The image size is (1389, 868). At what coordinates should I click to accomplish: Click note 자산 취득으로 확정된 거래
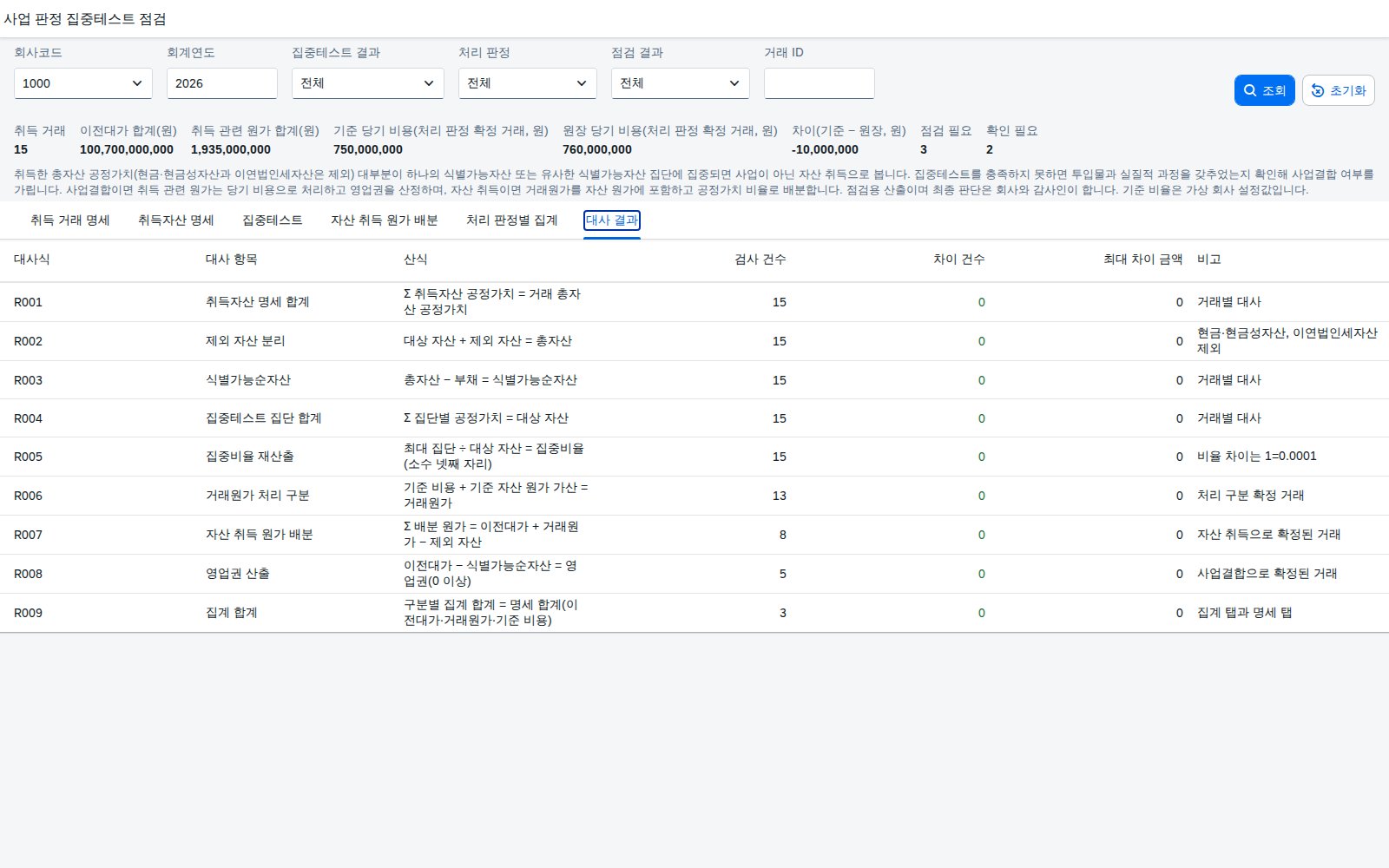1269,535
